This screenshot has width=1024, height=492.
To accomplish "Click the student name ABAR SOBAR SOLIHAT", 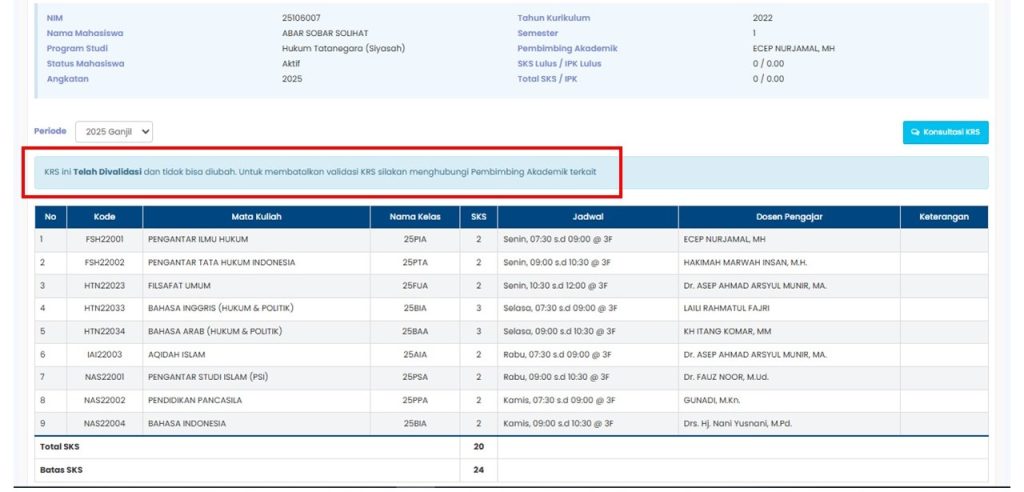I will coord(323,33).
